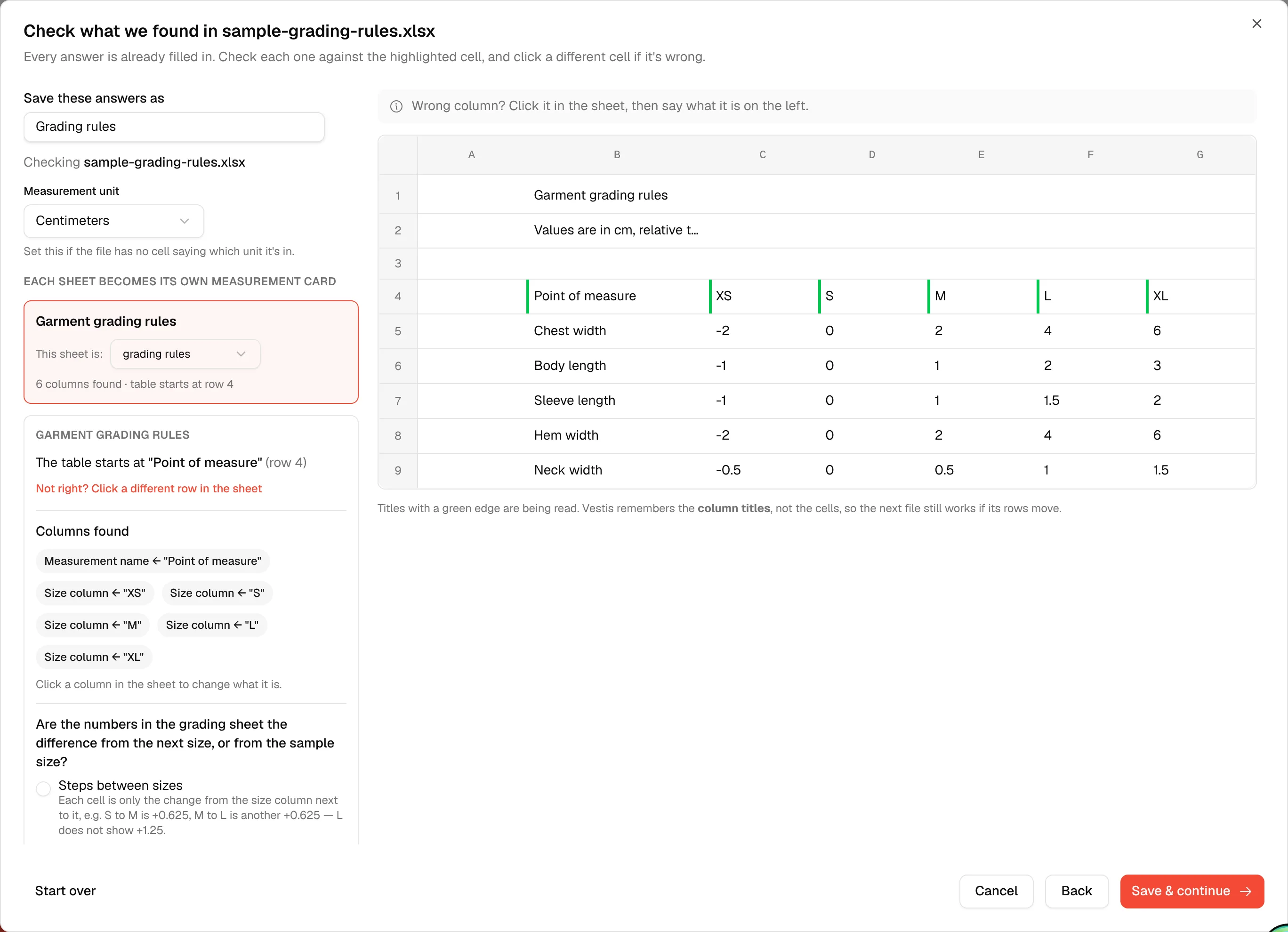Screen dimensions: 1288x932
Task: Click the 'Neck width' cell
Action: point(617,470)
